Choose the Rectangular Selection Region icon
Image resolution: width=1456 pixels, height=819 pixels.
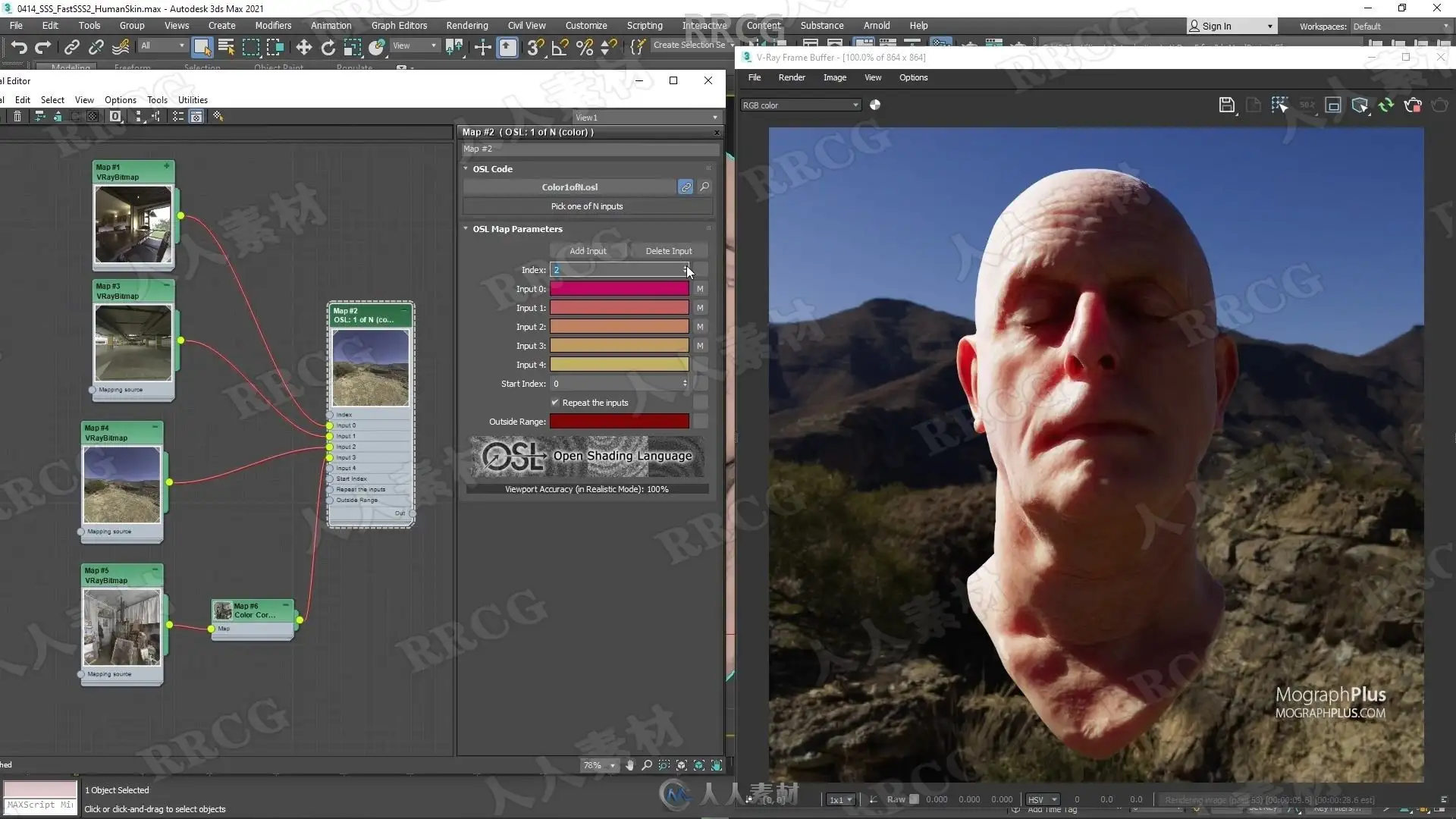point(250,47)
